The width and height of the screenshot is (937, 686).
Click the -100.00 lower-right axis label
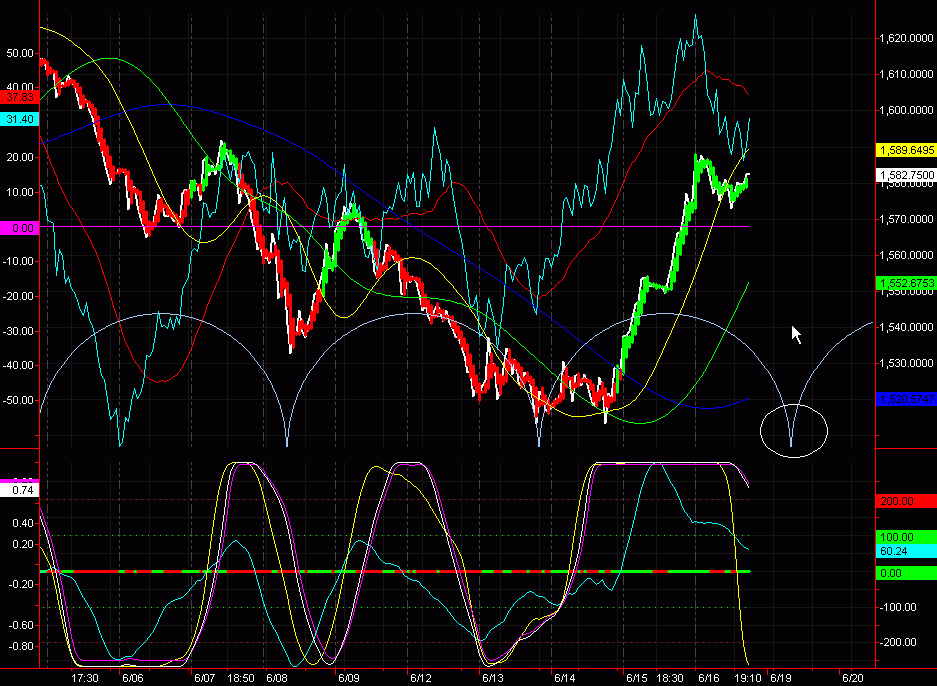coord(898,607)
